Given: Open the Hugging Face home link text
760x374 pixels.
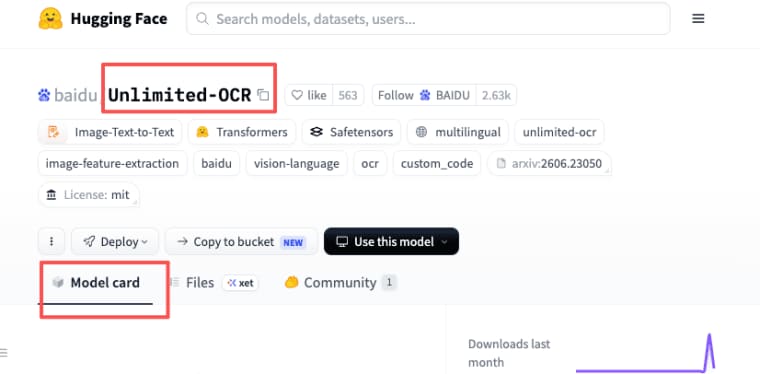Looking at the screenshot, I should (x=119, y=19).
